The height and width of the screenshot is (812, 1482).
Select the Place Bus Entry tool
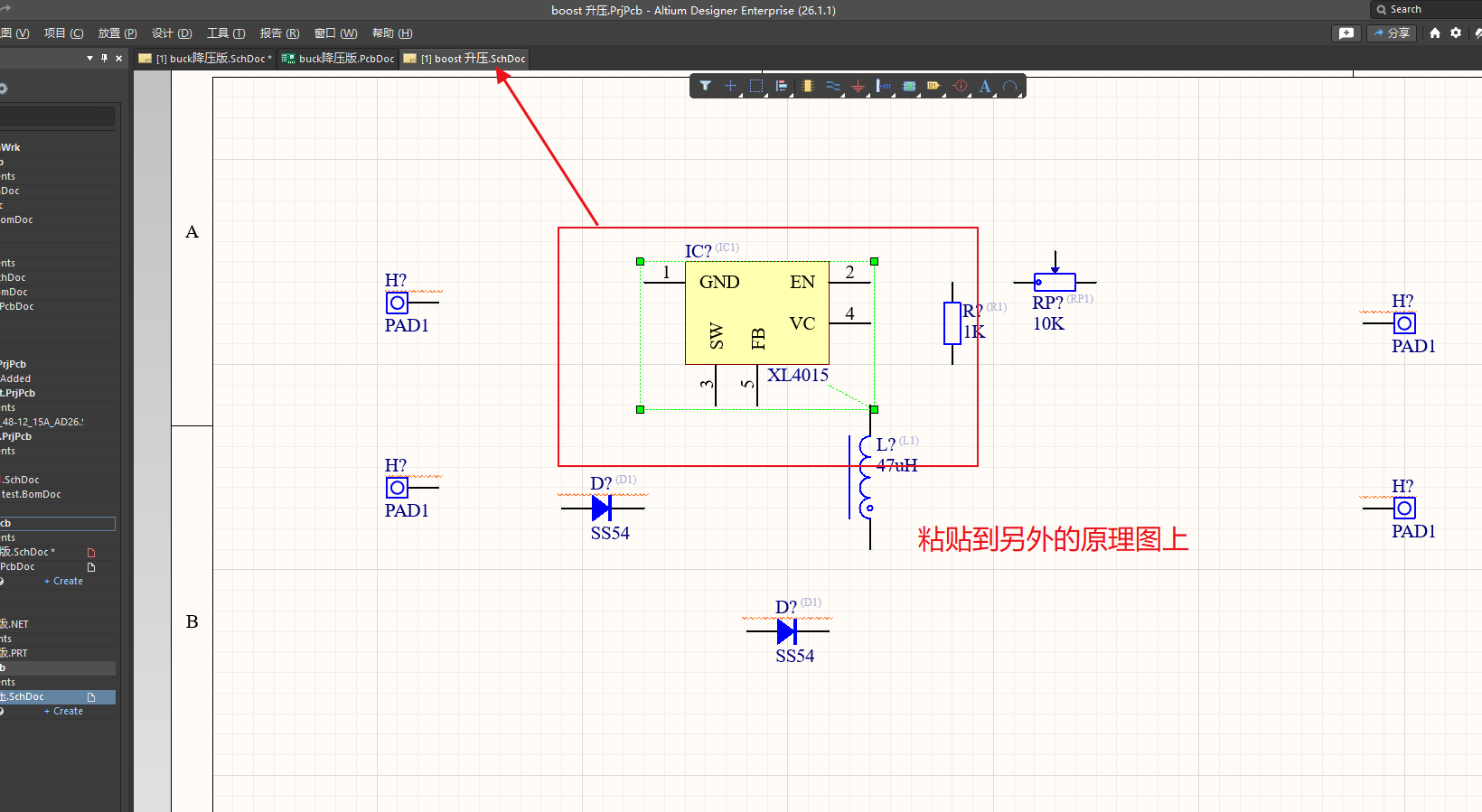tap(884, 86)
